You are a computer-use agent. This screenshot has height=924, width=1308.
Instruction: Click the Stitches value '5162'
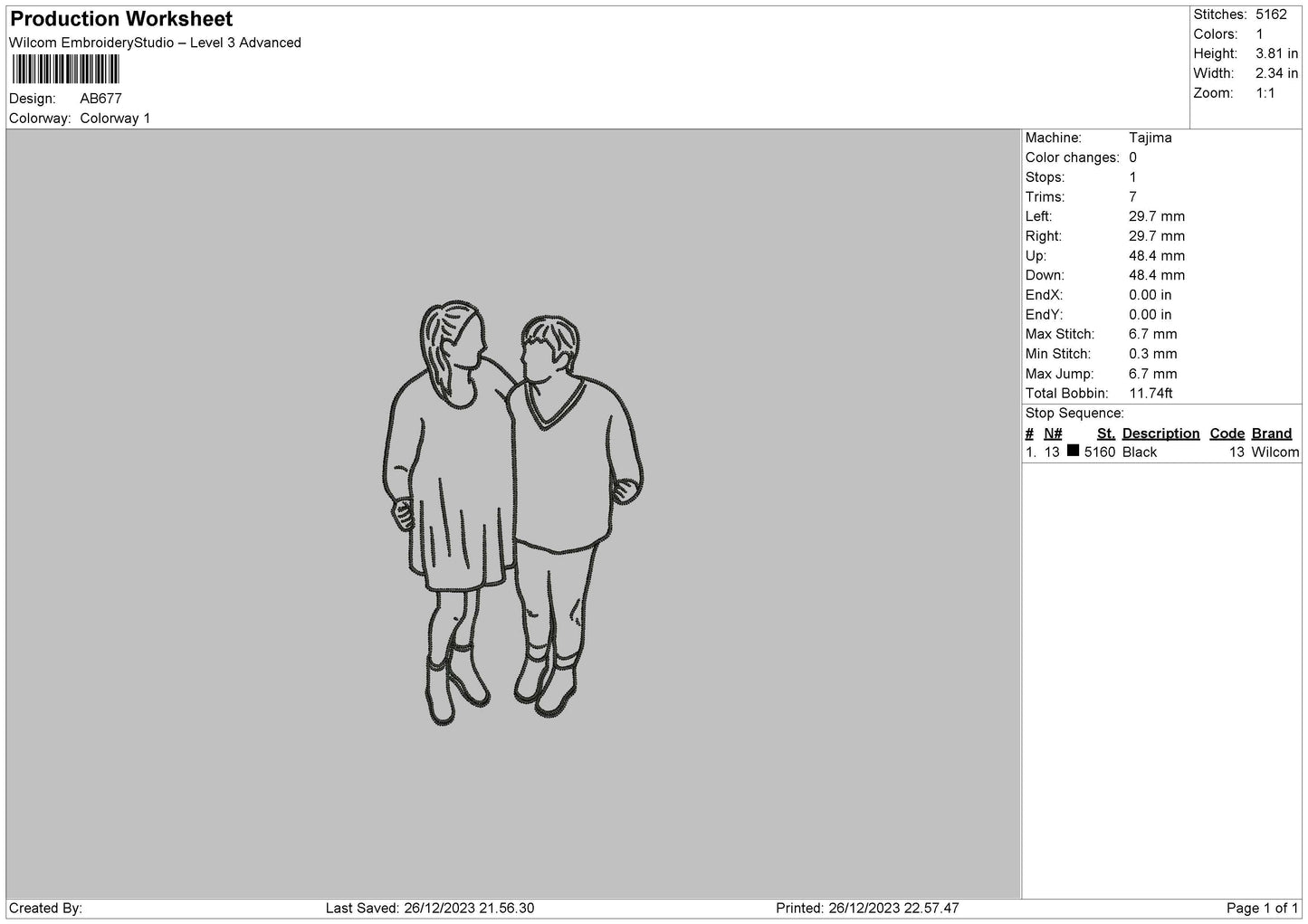[1271, 14]
